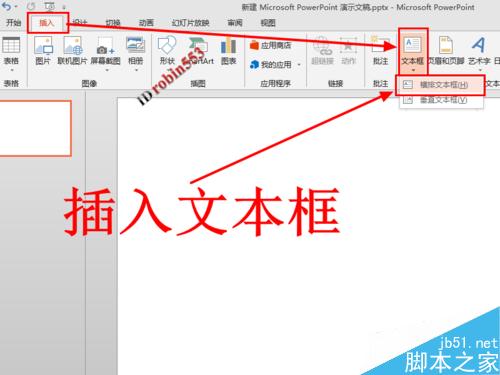This screenshot has width=500, height=375.
Task: Open the 动画 (Animations) tab
Action: point(146,23)
